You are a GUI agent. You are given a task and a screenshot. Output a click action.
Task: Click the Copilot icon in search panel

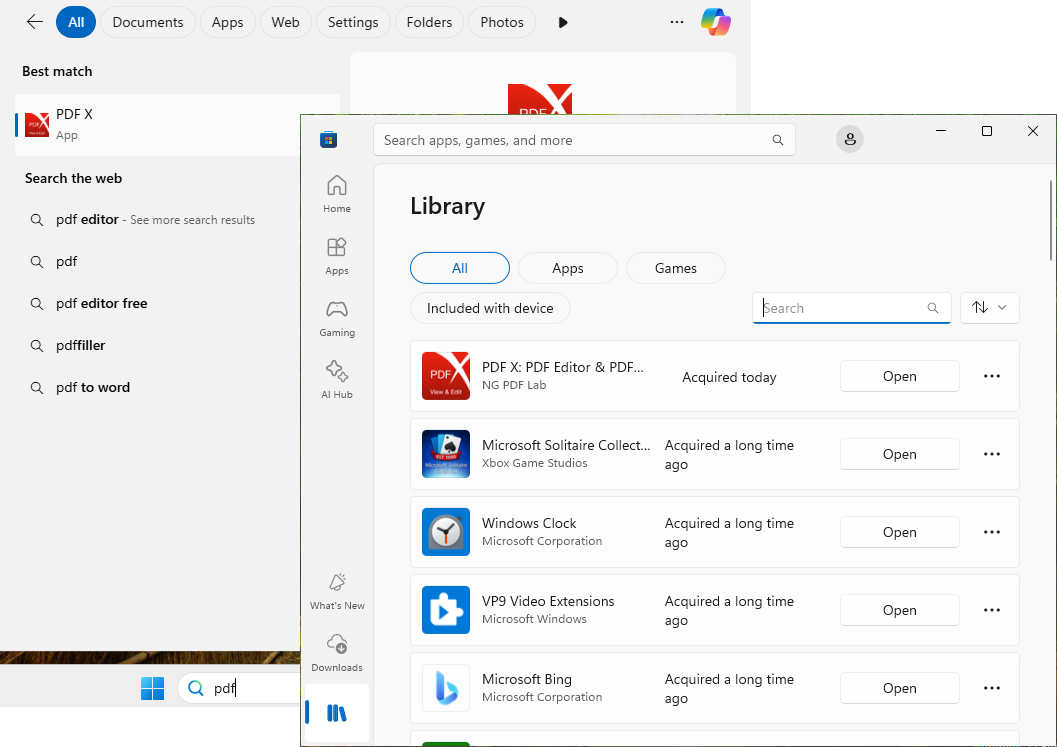pos(715,22)
